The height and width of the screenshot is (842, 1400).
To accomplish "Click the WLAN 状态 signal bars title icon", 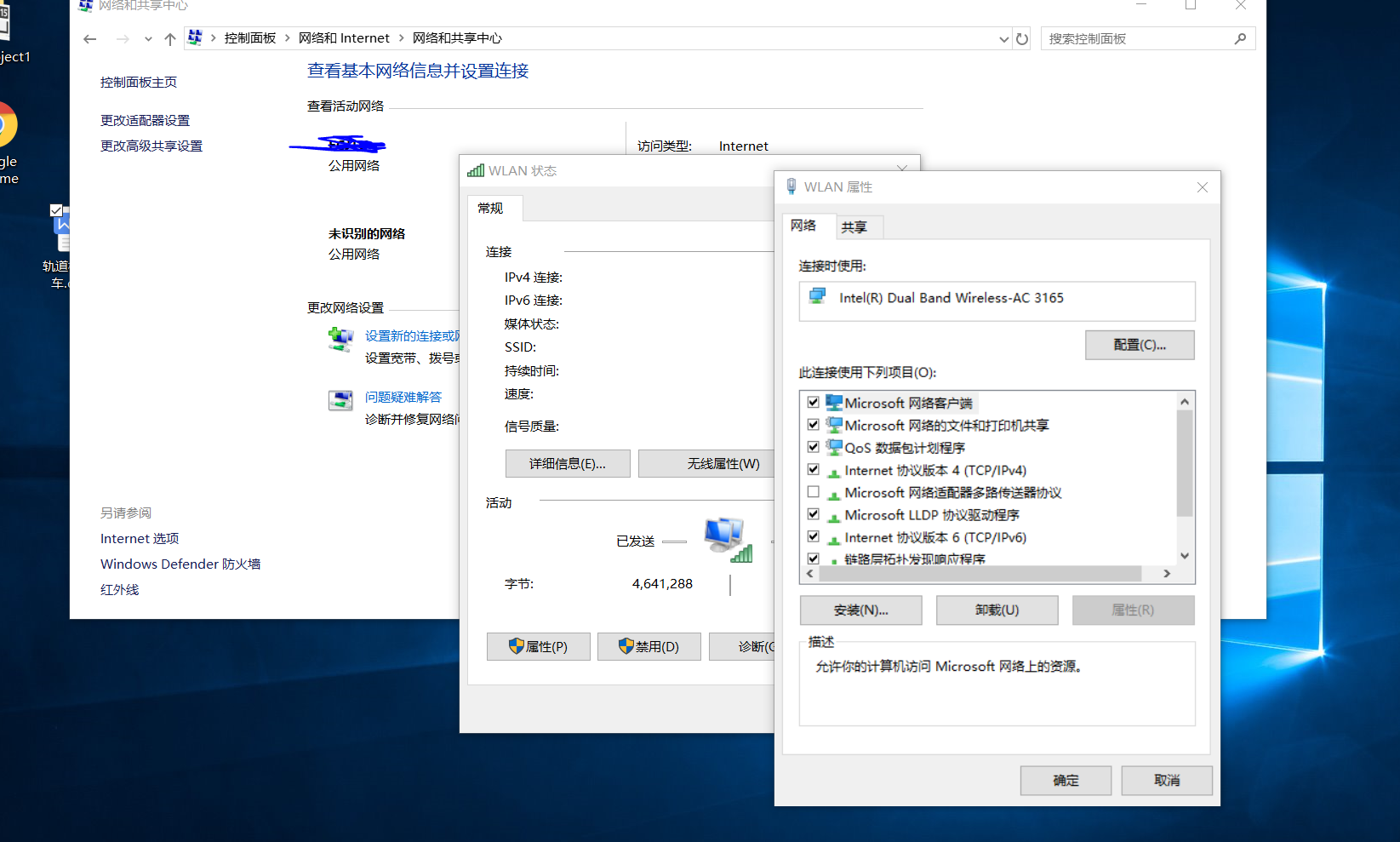I will [476, 171].
